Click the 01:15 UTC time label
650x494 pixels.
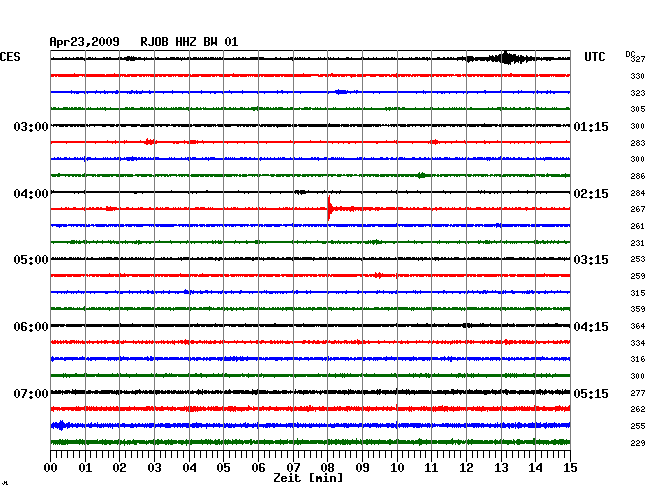591,126
